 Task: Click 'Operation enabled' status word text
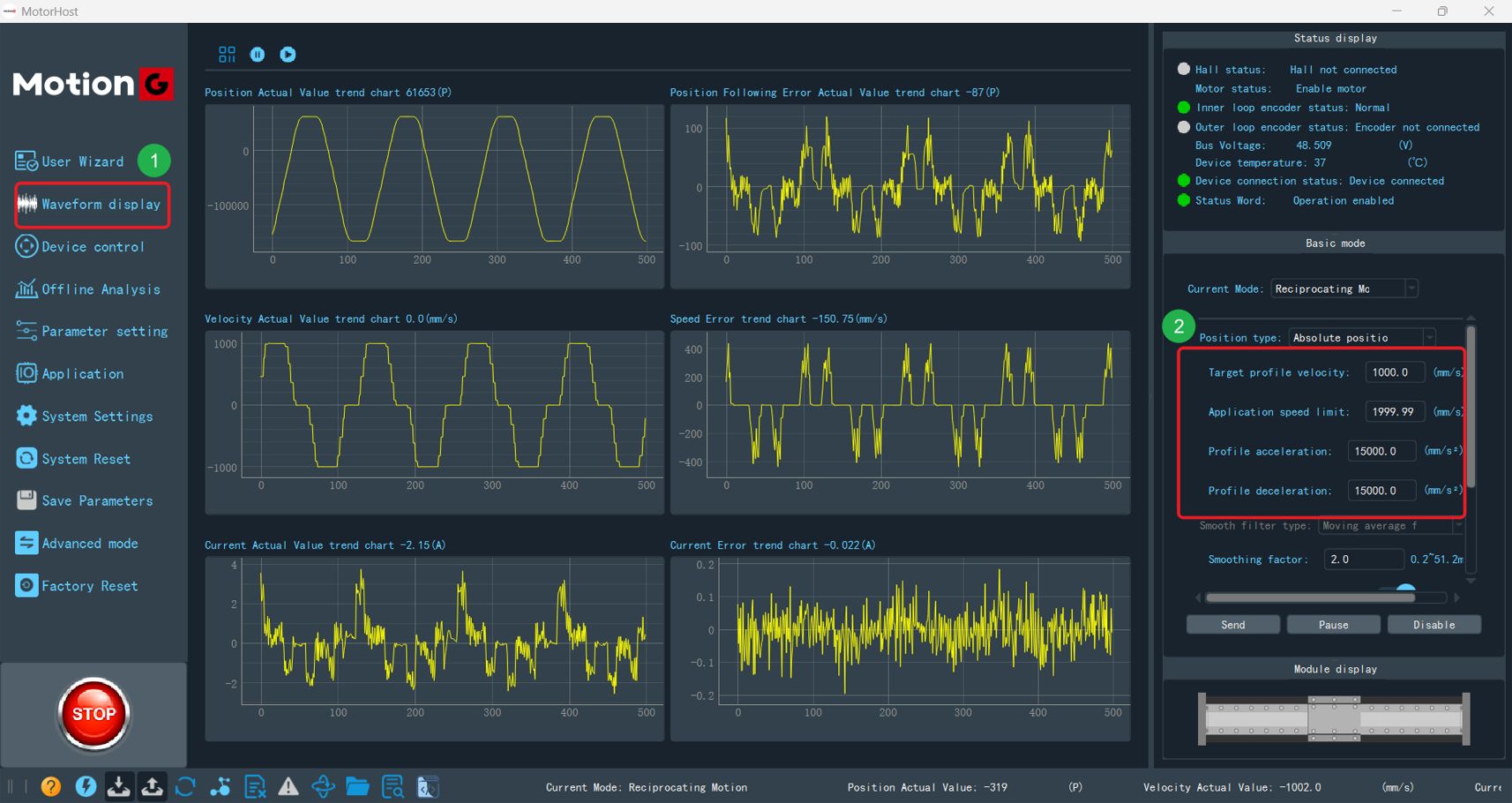pyautogui.click(x=1344, y=201)
